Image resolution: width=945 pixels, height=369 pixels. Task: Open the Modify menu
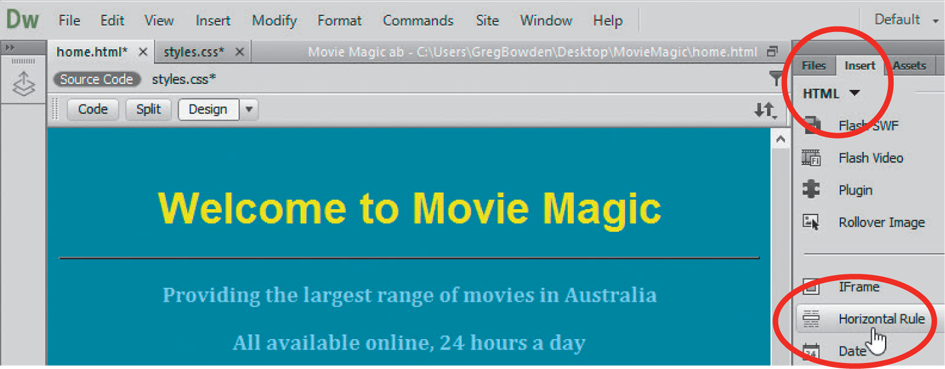coord(274,20)
